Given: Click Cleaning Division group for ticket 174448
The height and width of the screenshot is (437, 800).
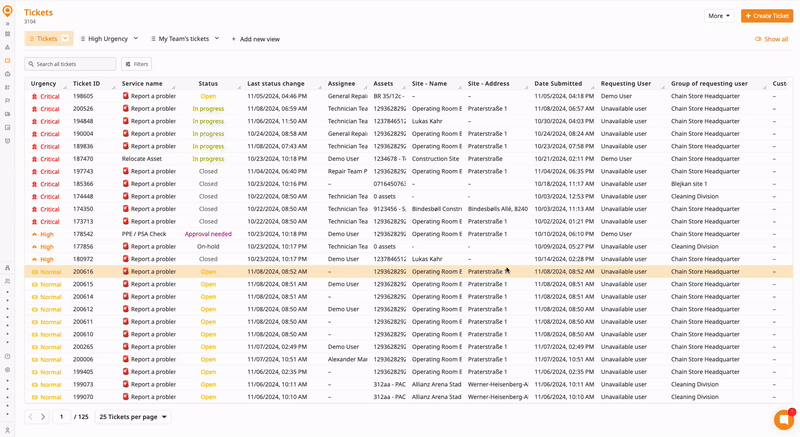Looking at the screenshot, I should (x=694, y=196).
